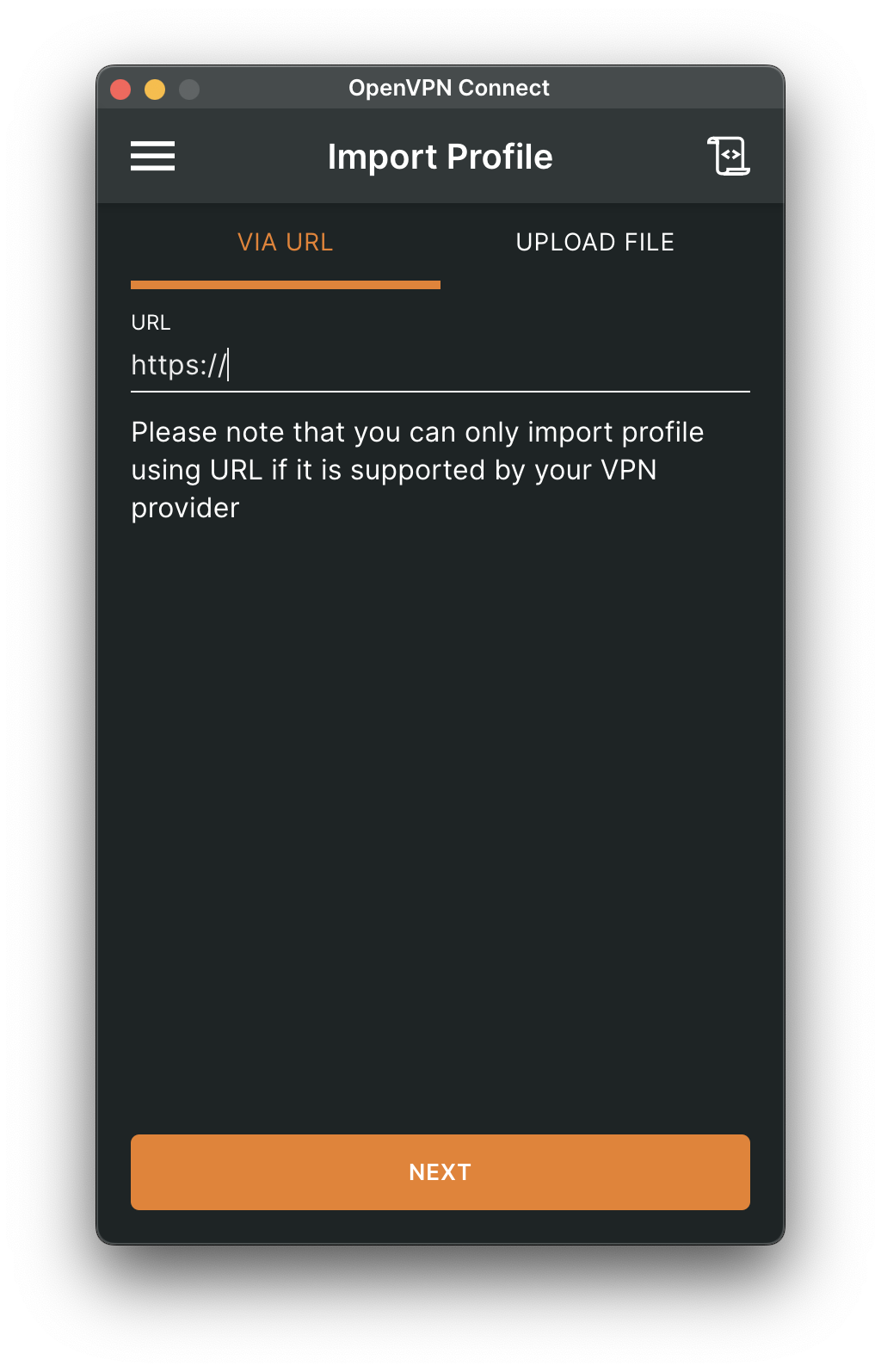Screen dimensions: 881x1372
Task: Click the empty right side of URL field
Action: (x=516, y=366)
